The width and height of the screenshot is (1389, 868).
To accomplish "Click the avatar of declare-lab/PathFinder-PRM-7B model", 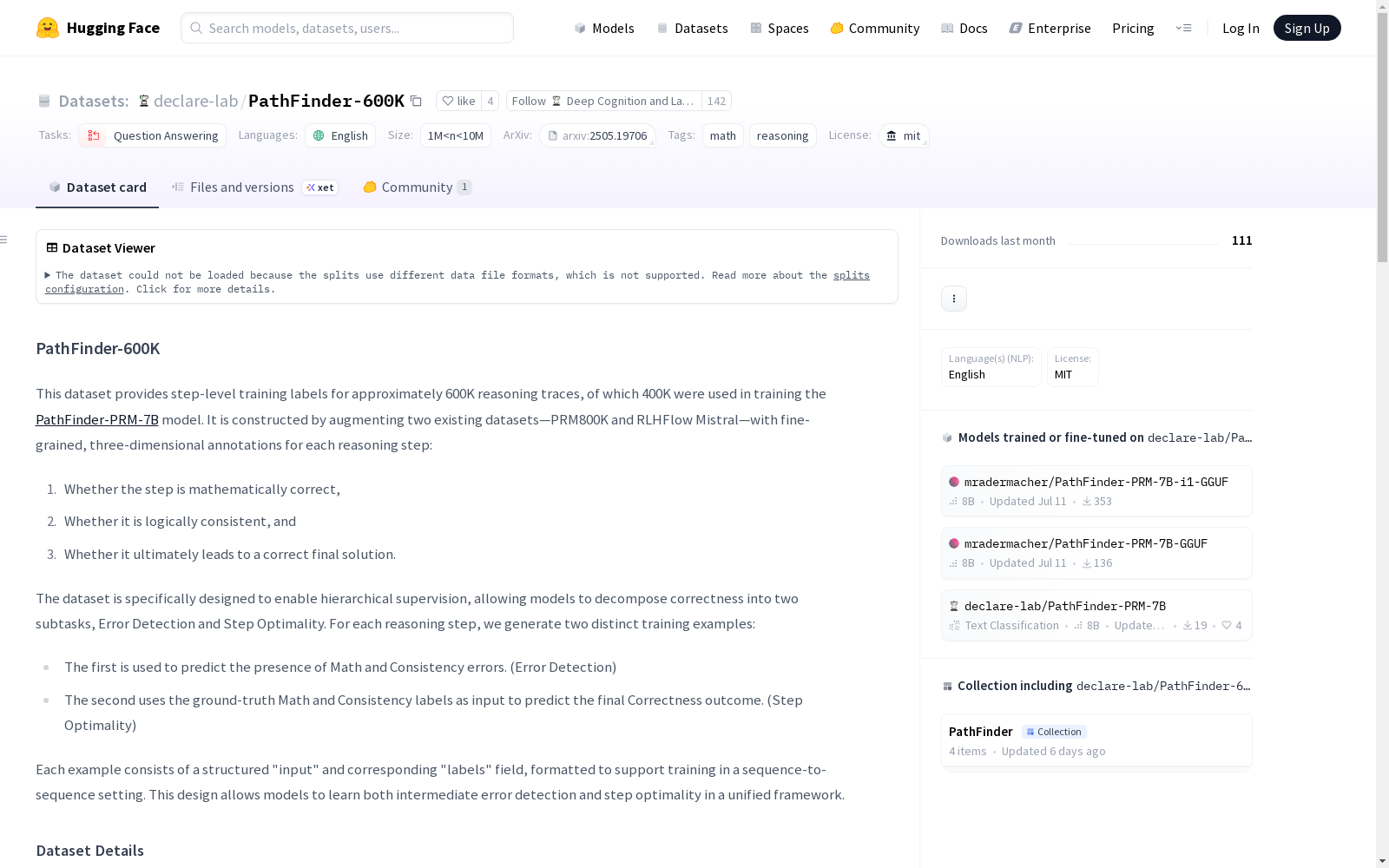I will coord(954,606).
